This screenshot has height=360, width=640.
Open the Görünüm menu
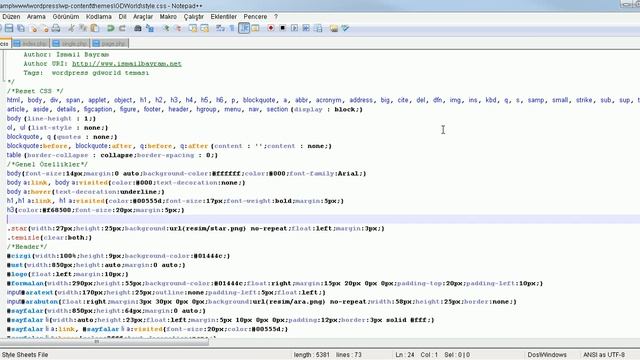(66, 17)
